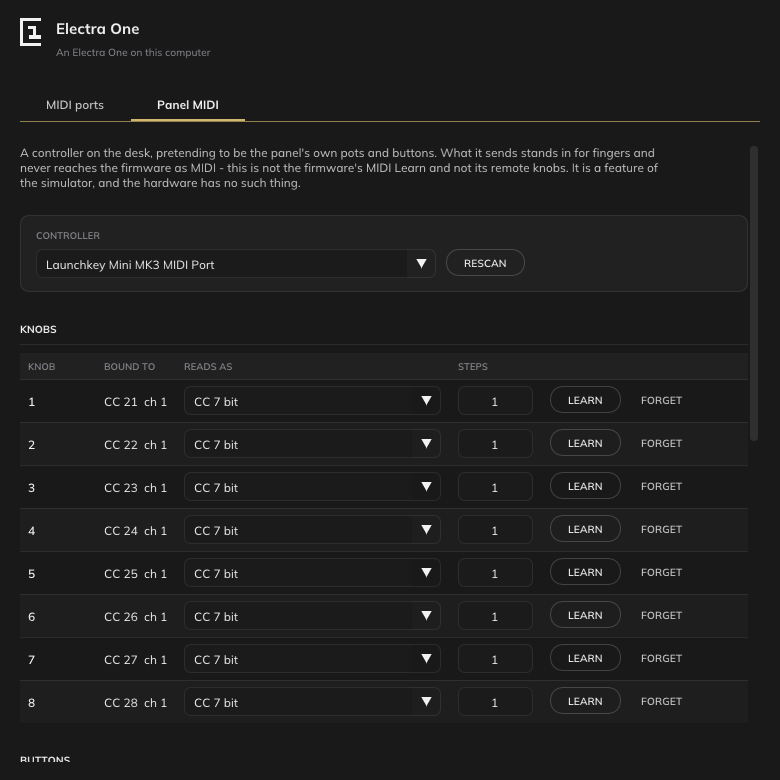Click FORGET for knob 5
This screenshot has width=780, height=780.
[661, 573]
